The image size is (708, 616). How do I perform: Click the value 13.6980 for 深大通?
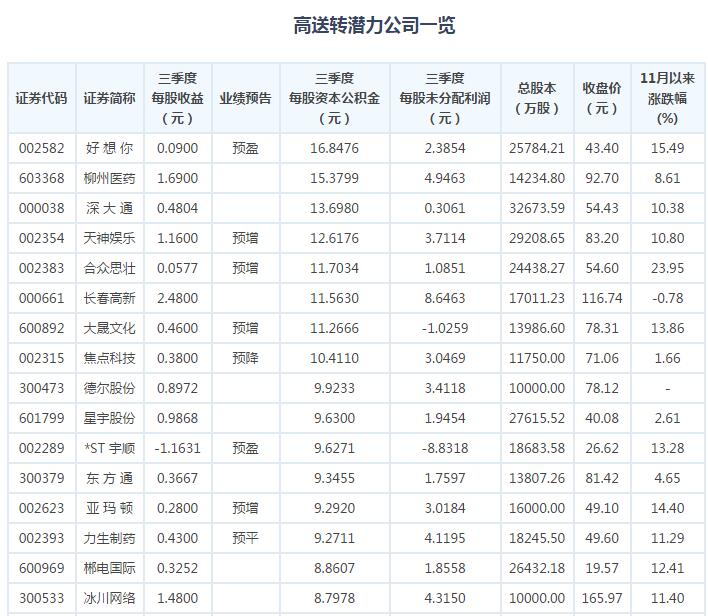[334, 208]
